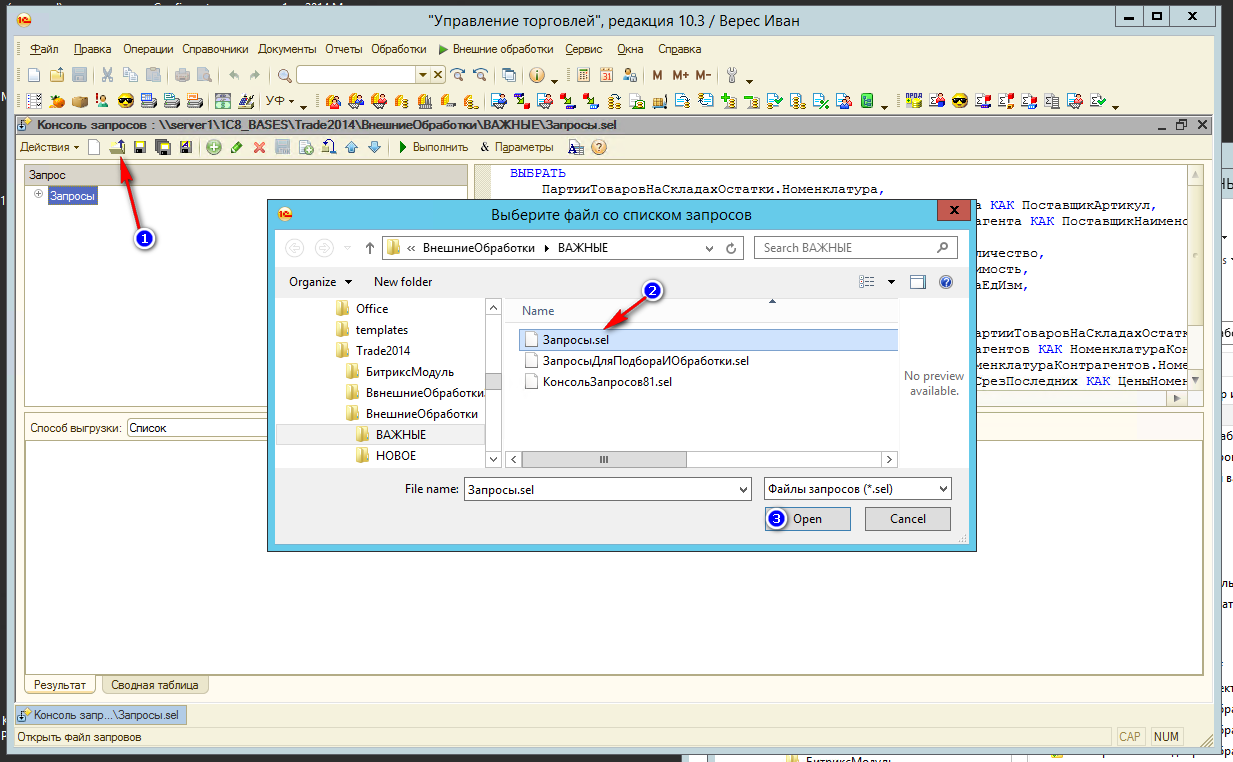Click the green pencil edit query icon
The image size is (1233, 762).
pyautogui.click(x=236, y=147)
